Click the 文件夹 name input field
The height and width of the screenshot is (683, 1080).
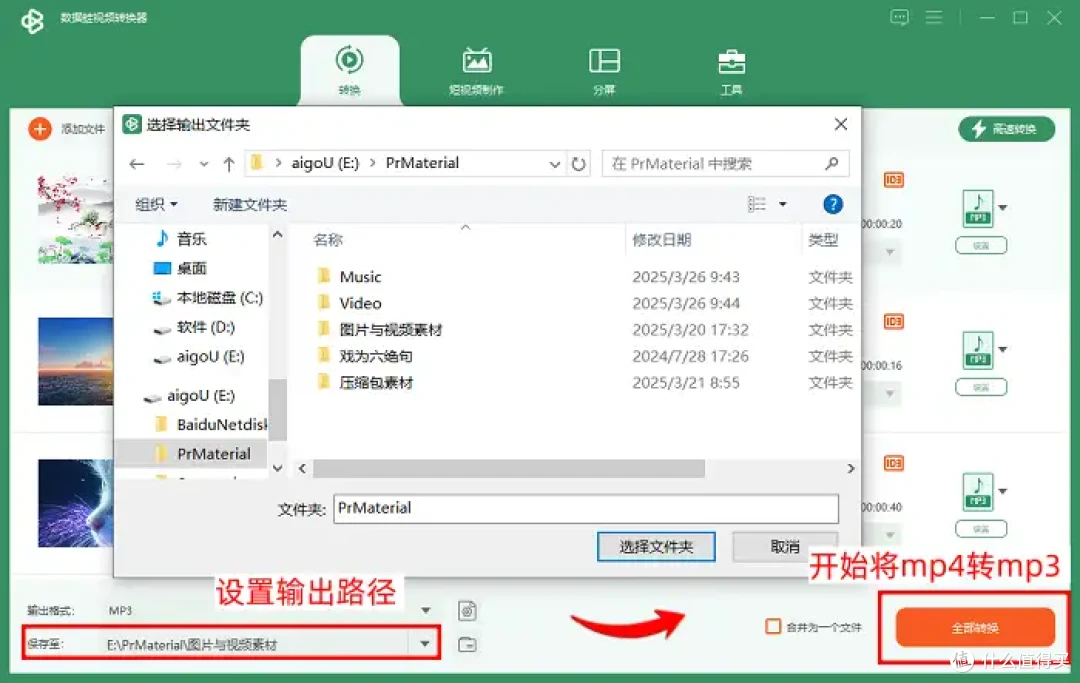(x=586, y=508)
